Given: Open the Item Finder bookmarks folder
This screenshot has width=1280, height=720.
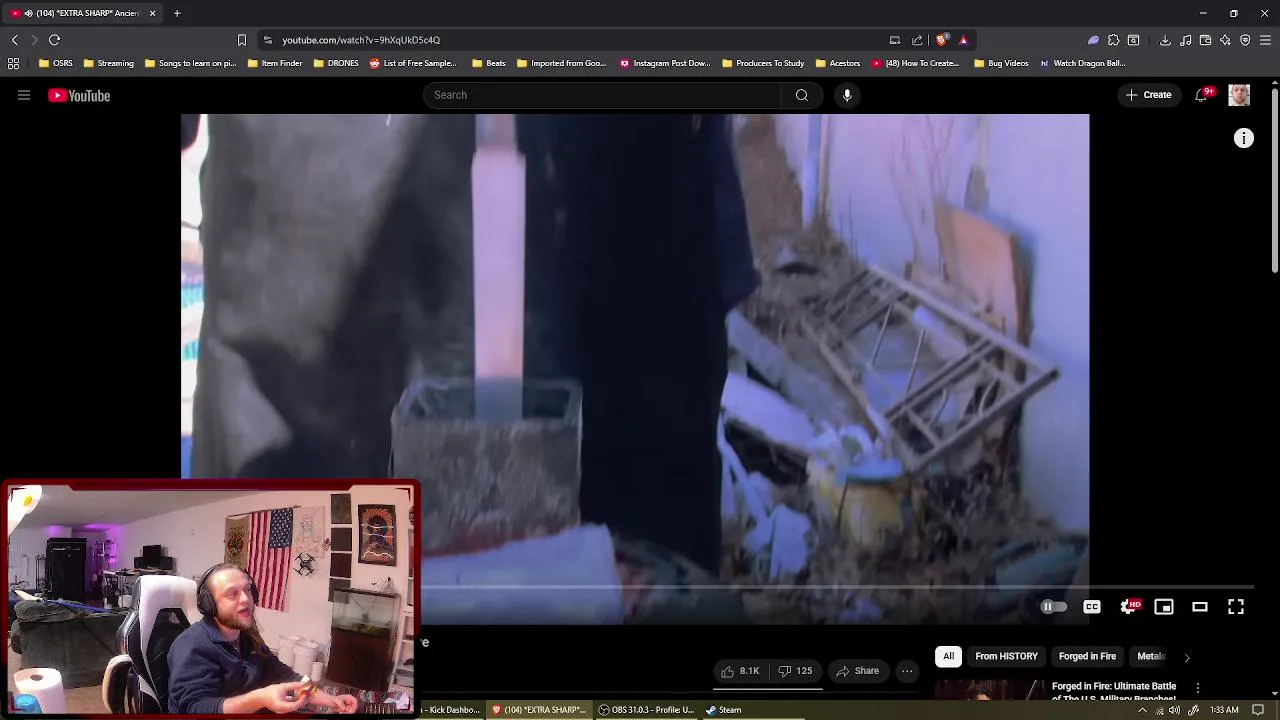Looking at the screenshot, I should (275, 63).
